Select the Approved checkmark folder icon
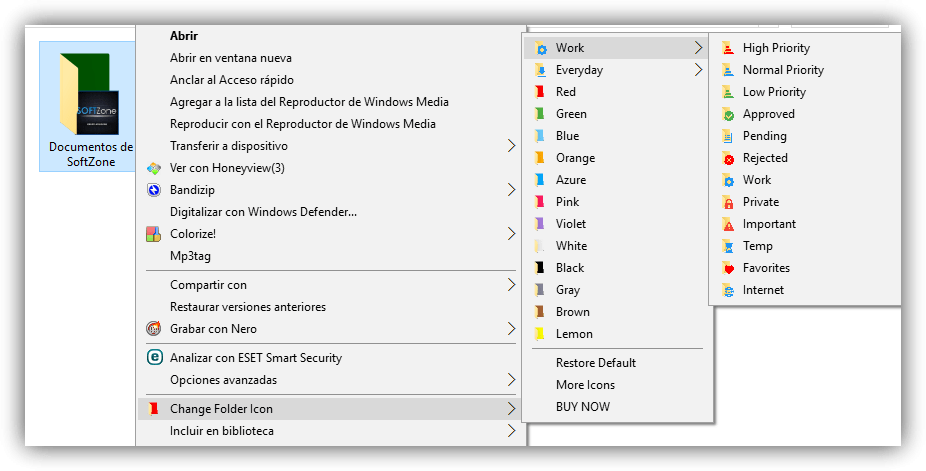926x471 pixels. (726, 114)
